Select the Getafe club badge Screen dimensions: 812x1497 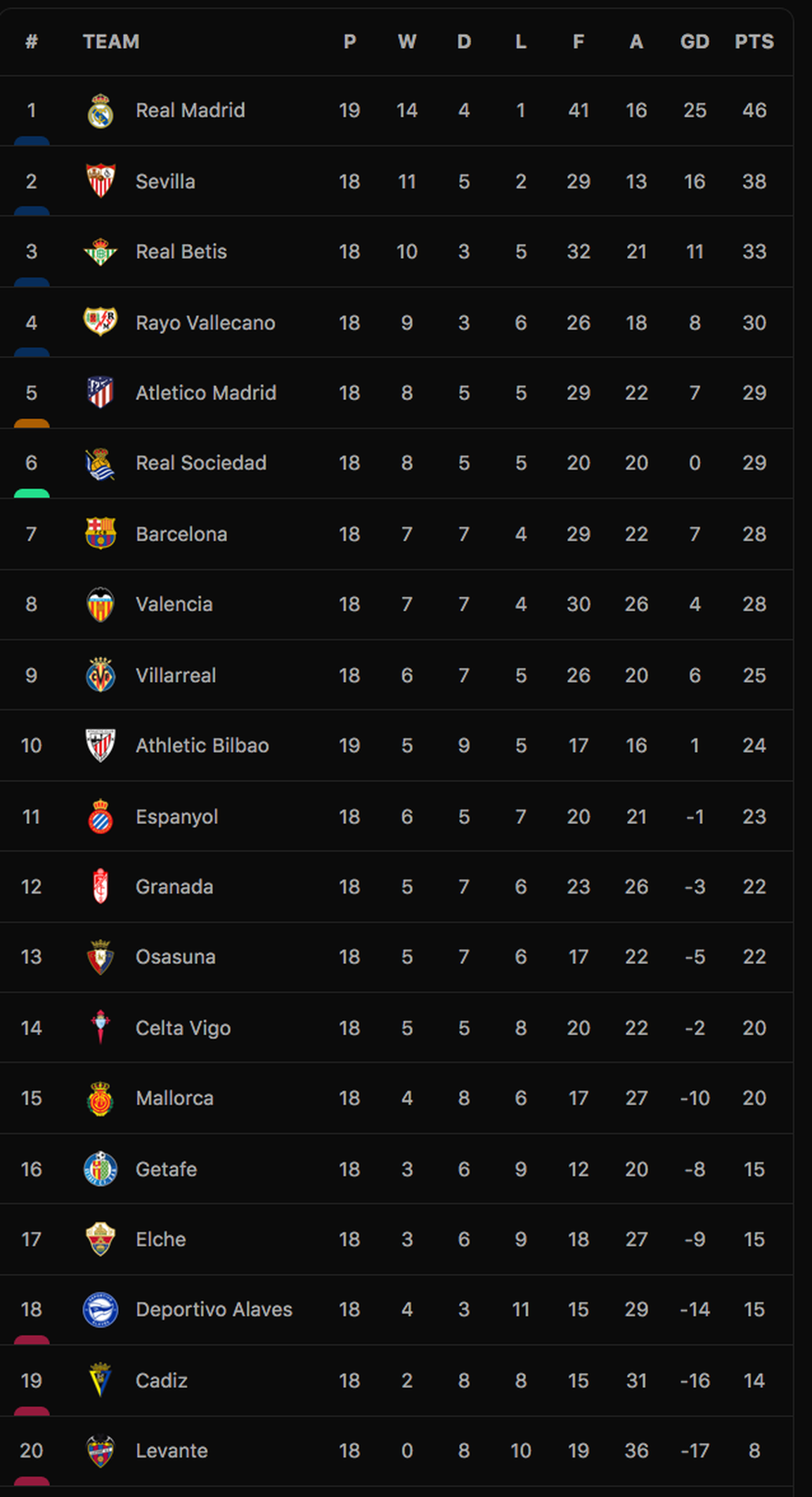(101, 1169)
